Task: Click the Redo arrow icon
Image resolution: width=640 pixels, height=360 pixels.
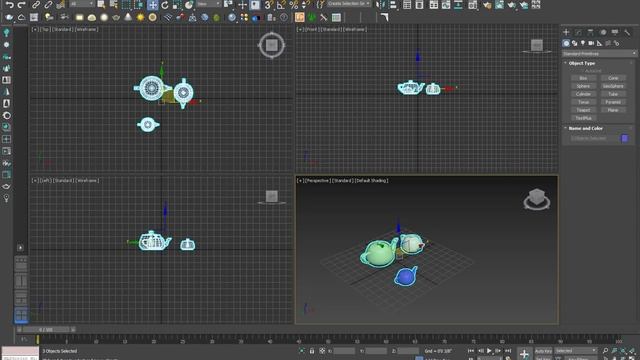Action: pos(21,4)
